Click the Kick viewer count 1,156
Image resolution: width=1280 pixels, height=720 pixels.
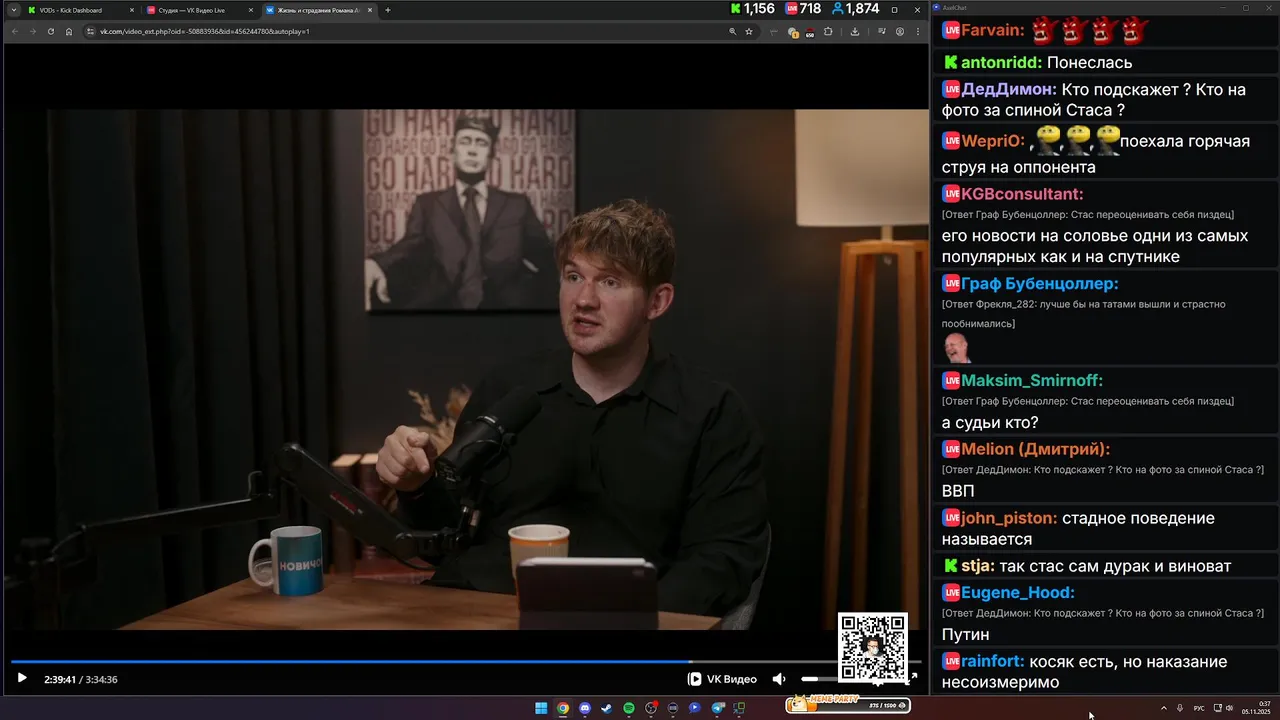[x=753, y=9]
